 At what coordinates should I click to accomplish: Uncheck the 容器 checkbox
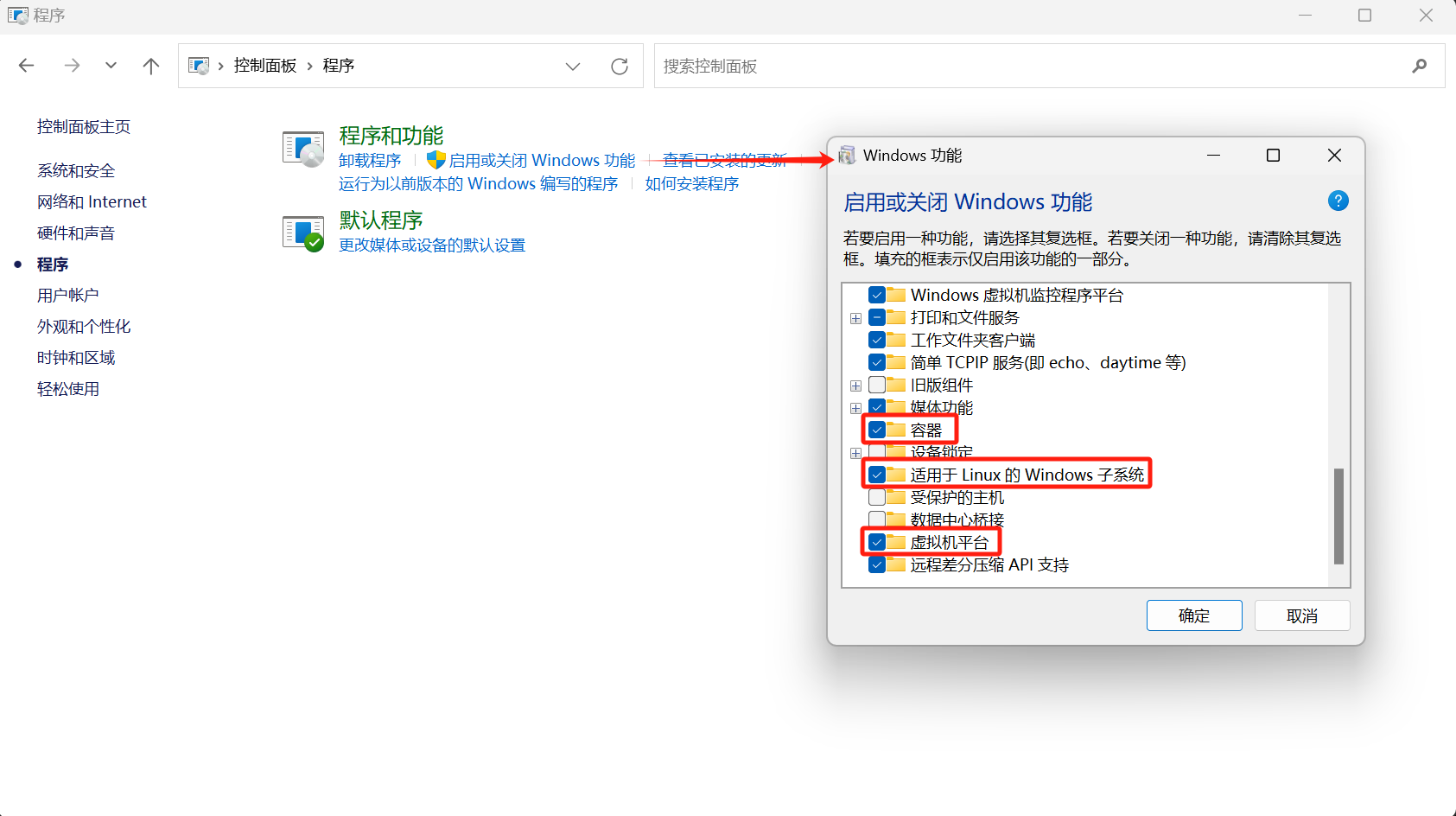pos(877,429)
